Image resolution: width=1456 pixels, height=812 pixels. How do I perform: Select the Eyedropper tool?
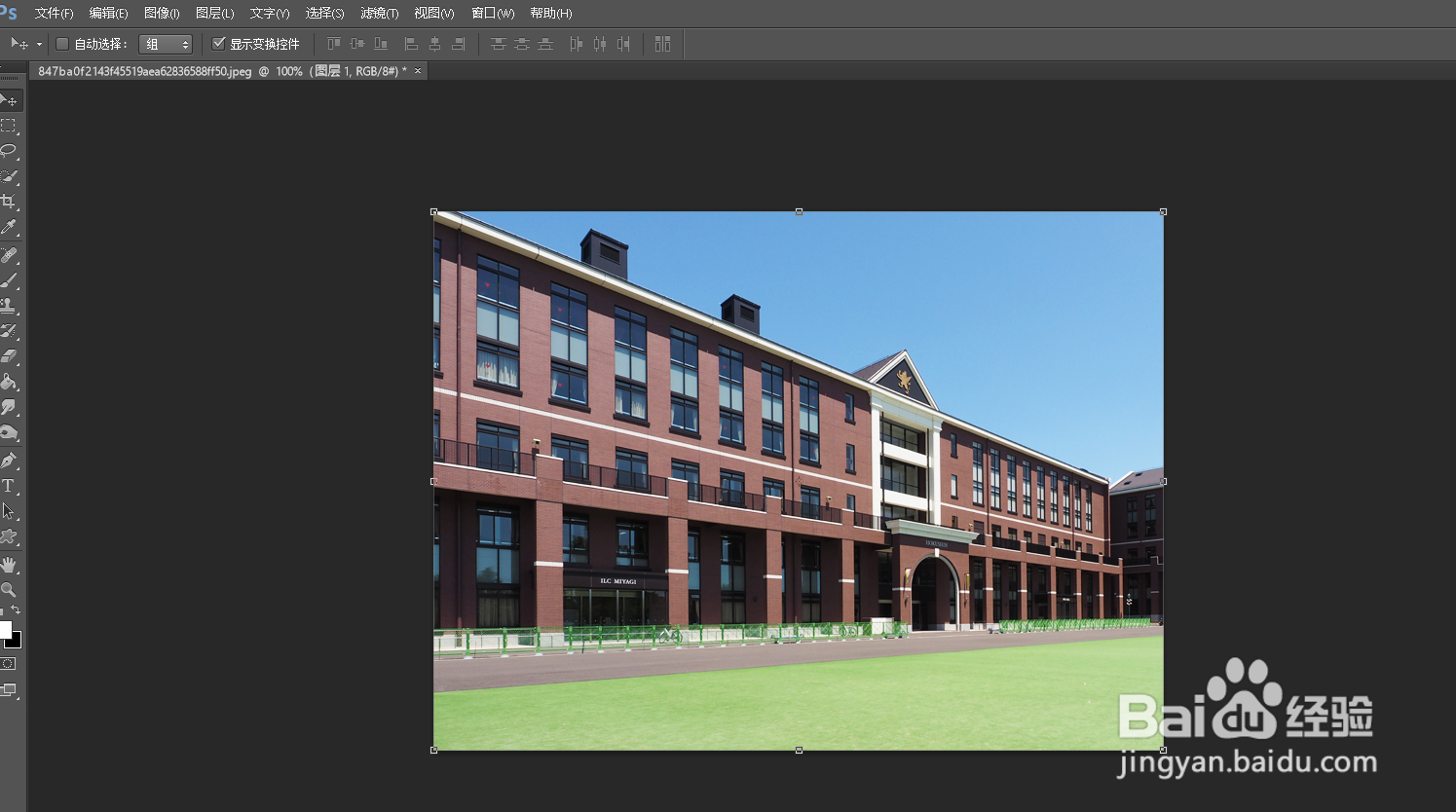tap(9, 228)
